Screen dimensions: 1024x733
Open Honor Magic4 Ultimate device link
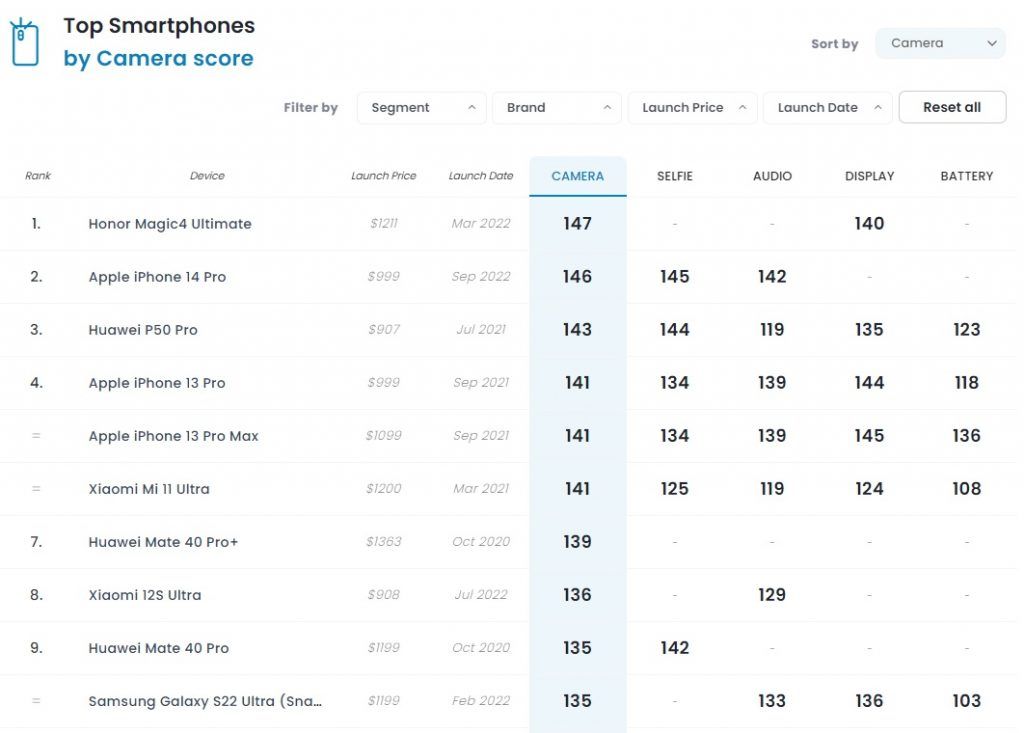point(170,224)
